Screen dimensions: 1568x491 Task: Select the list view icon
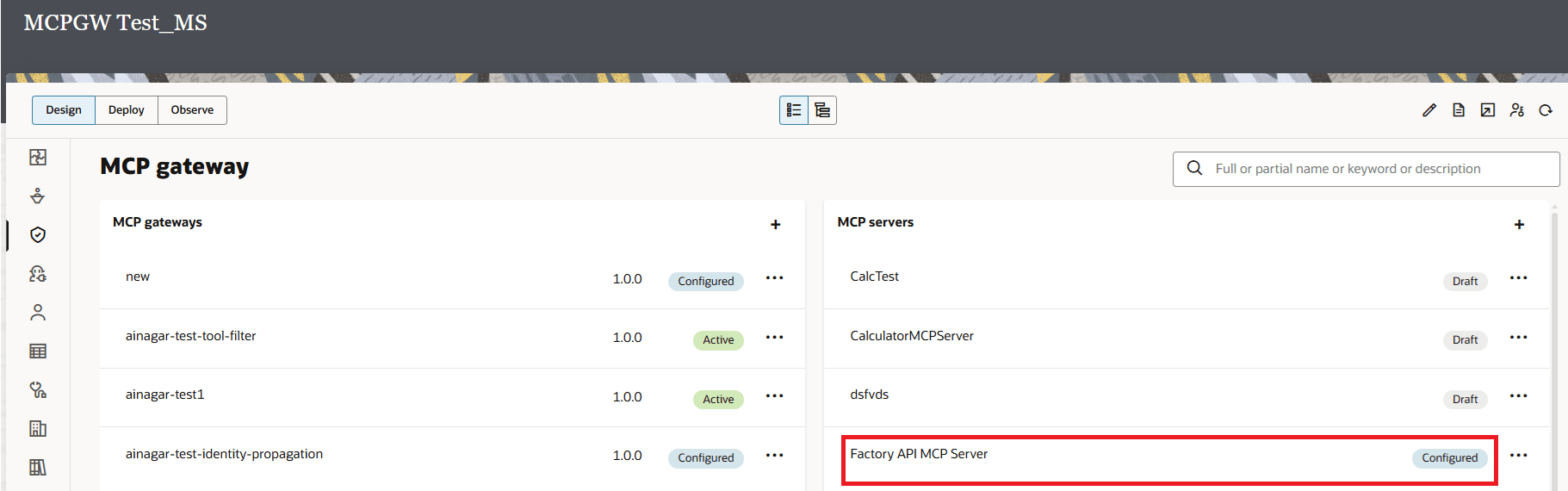tap(794, 110)
